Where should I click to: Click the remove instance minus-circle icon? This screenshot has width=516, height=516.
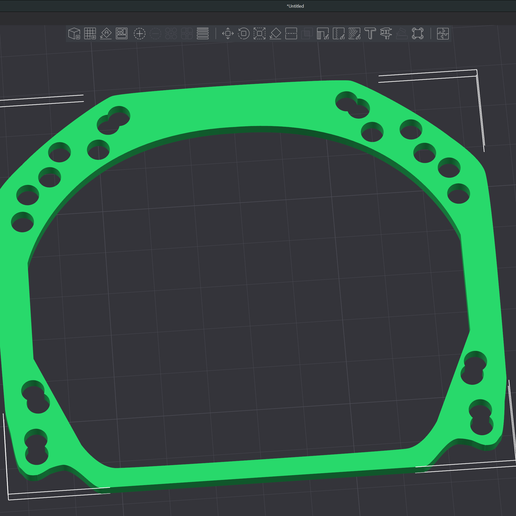click(x=155, y=34)
